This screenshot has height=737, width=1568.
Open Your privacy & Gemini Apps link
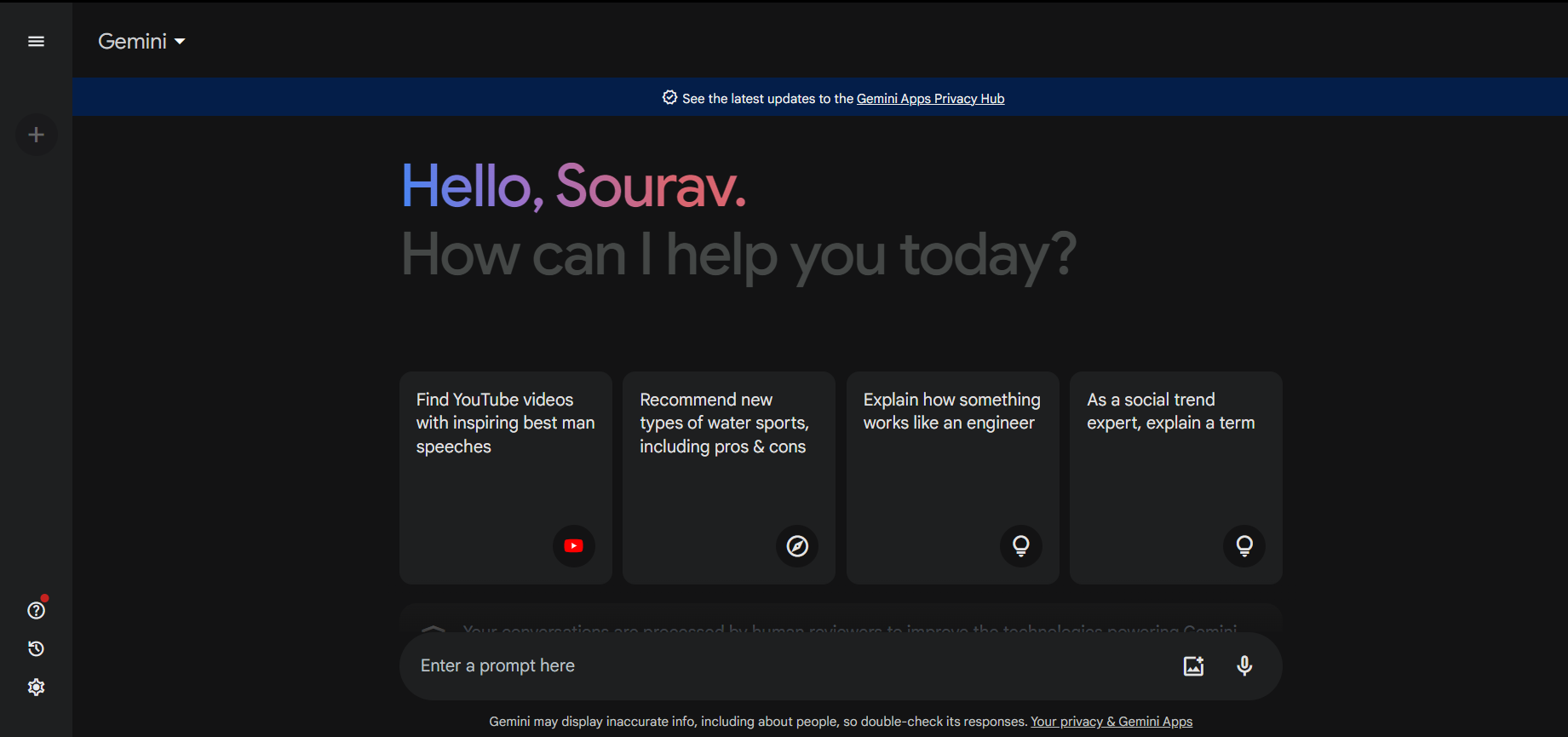click(x=1111, y=722)
